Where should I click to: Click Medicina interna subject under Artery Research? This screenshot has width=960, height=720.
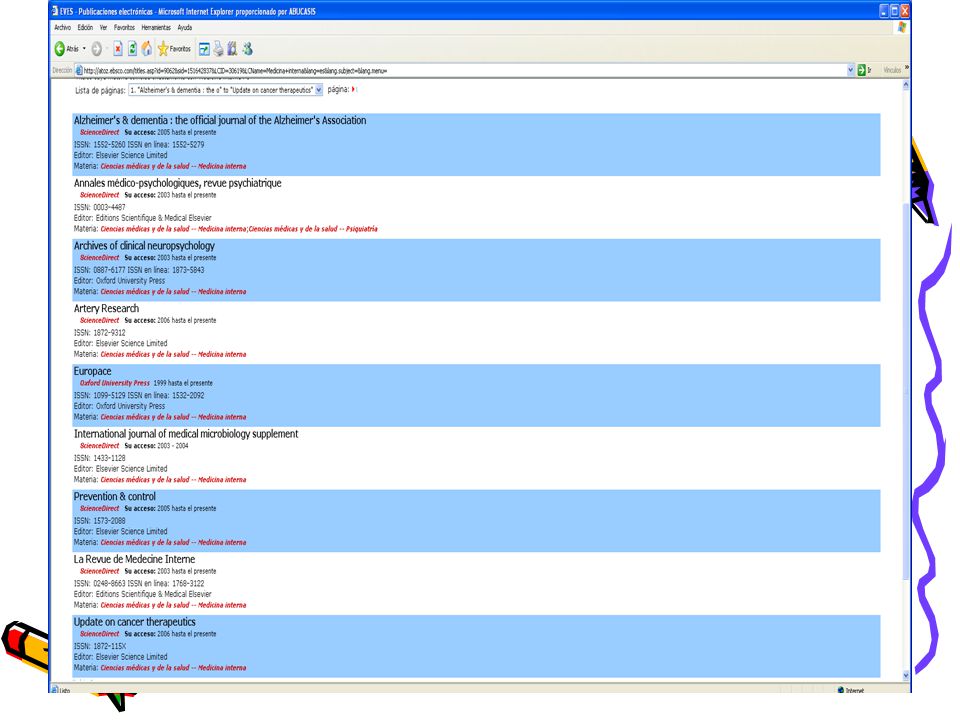[x=173, y=354]
